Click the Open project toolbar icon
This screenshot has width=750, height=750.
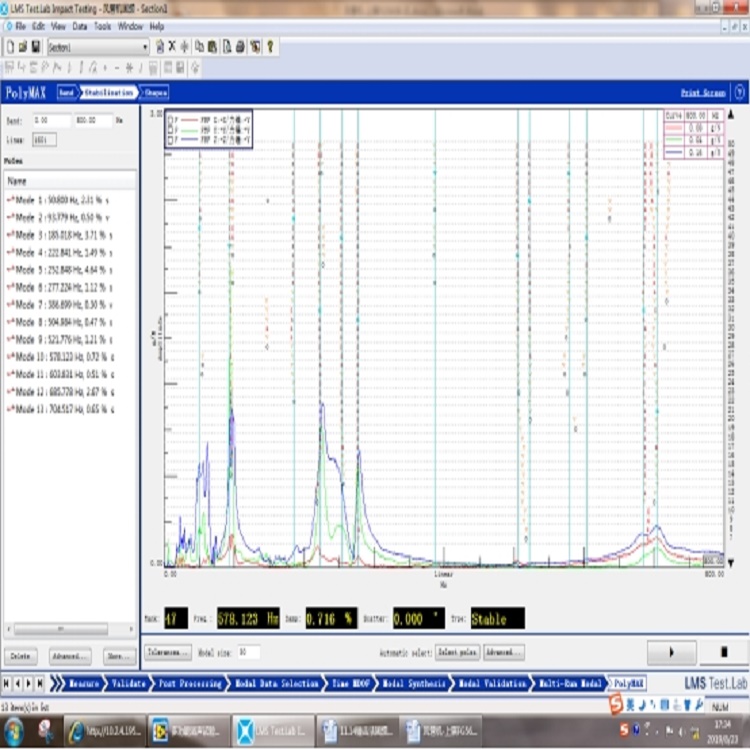(22, 47)
